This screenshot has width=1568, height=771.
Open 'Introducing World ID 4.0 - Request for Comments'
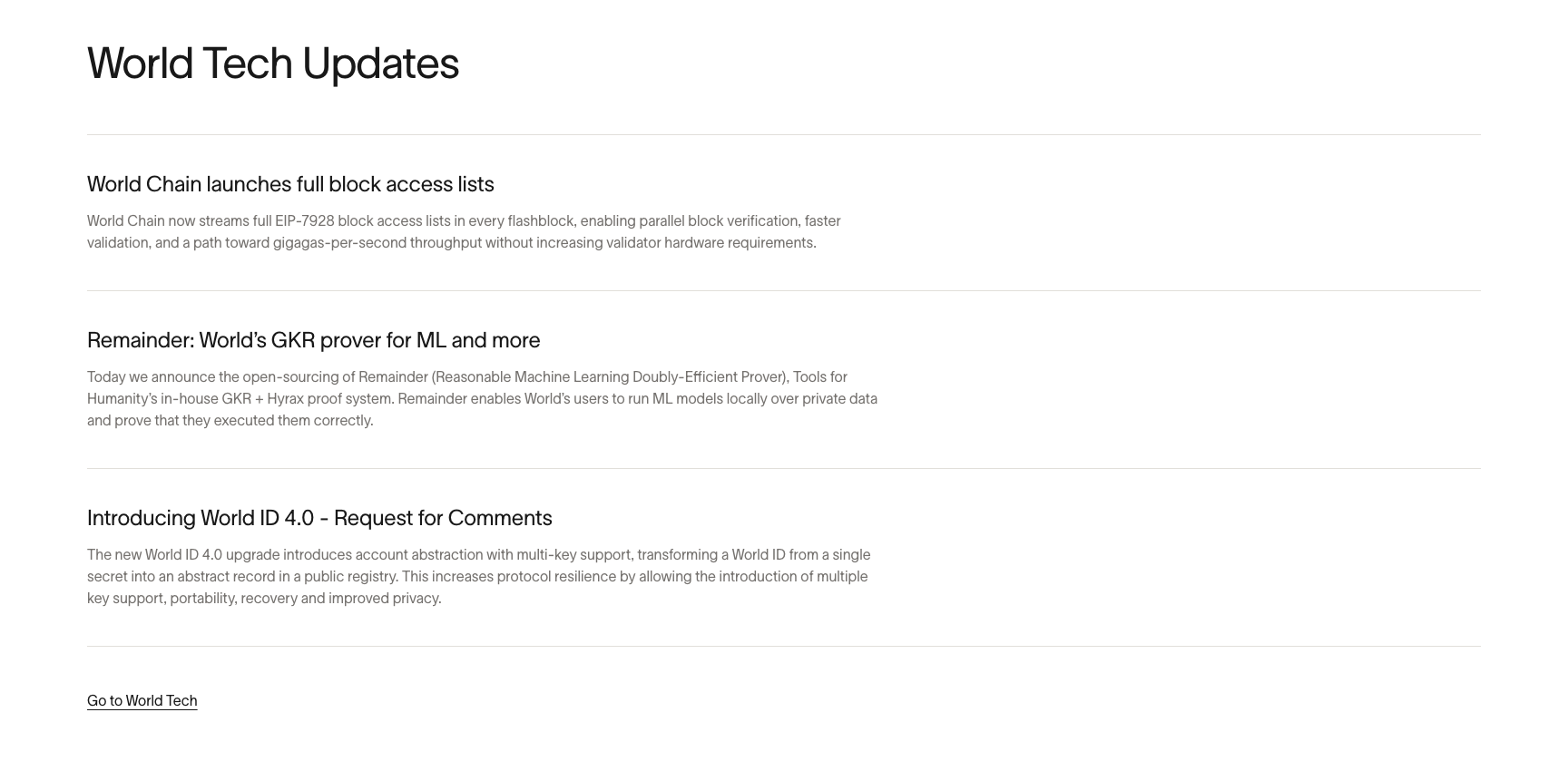pyautogui.click(x=319, y=518)
